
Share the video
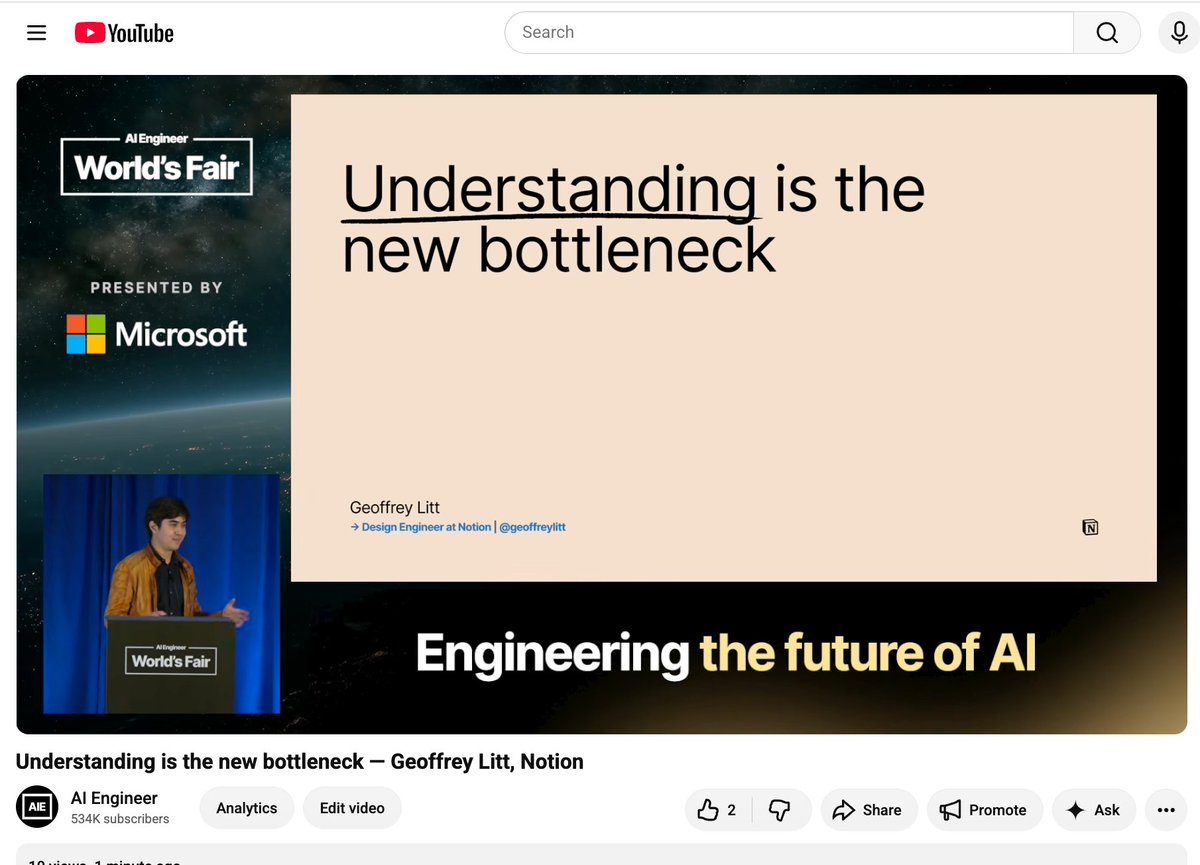[x=867, y=810]
